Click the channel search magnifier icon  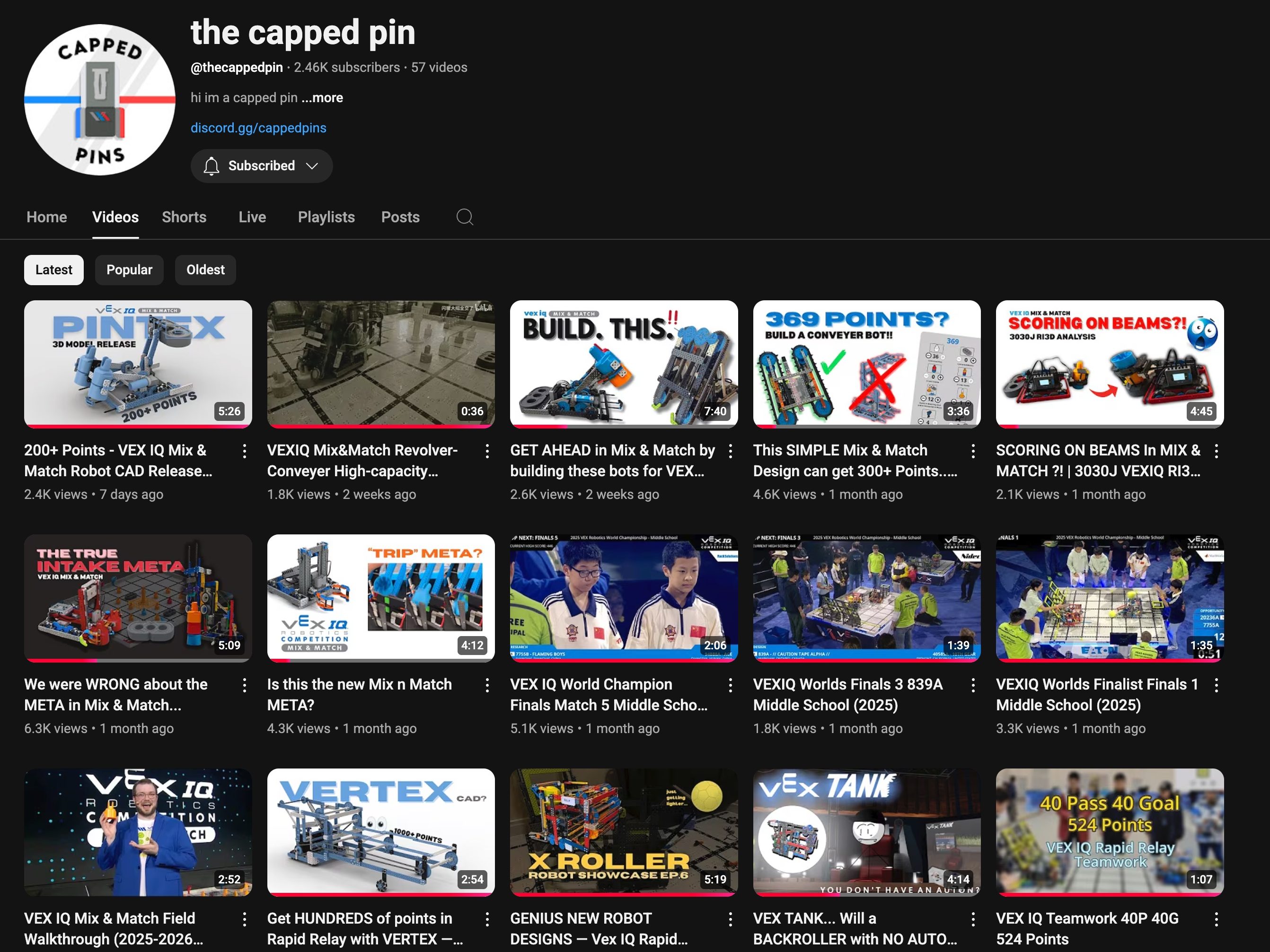coord(465,217)
